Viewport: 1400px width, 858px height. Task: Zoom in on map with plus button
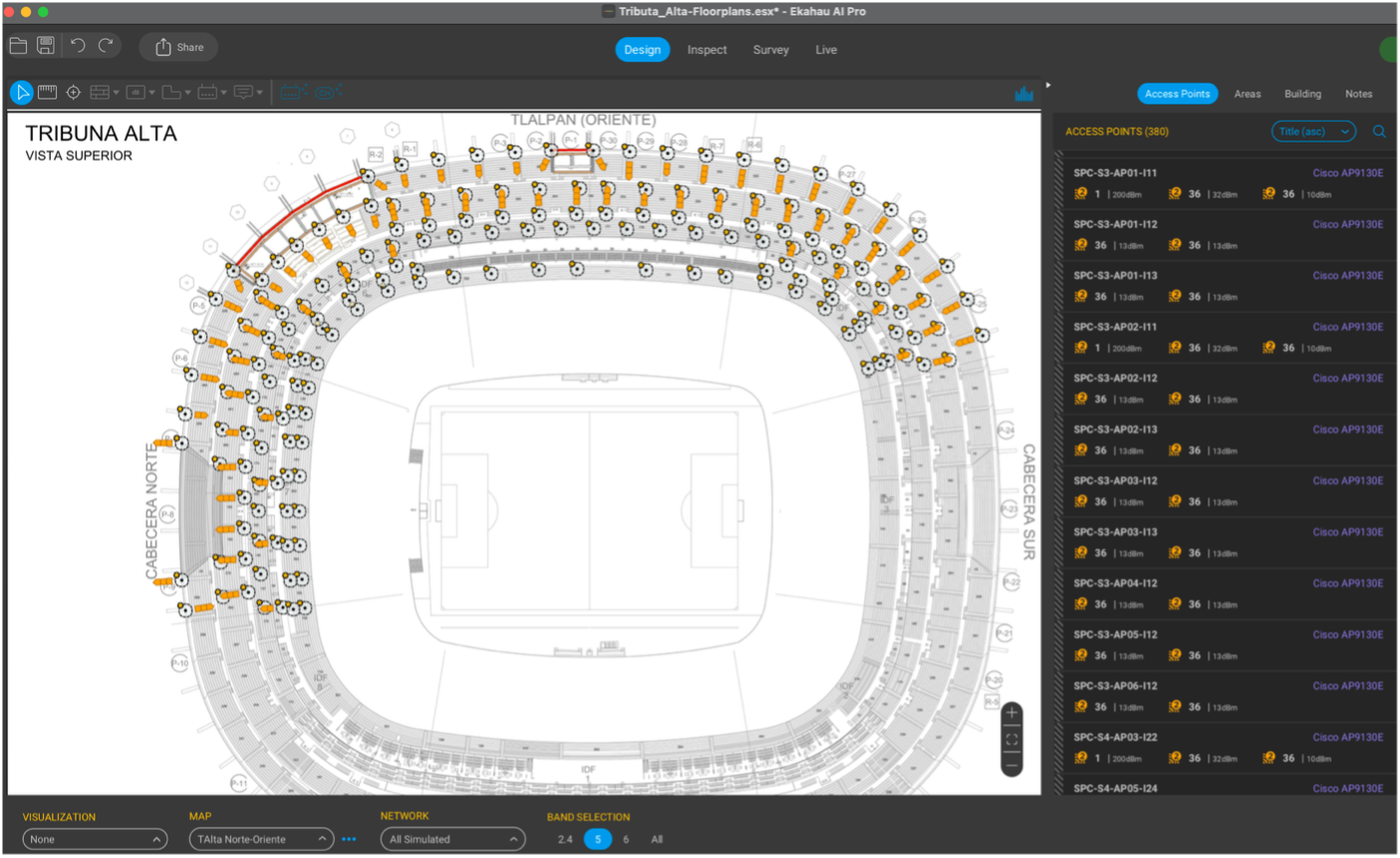click(x=1011, y=713)
